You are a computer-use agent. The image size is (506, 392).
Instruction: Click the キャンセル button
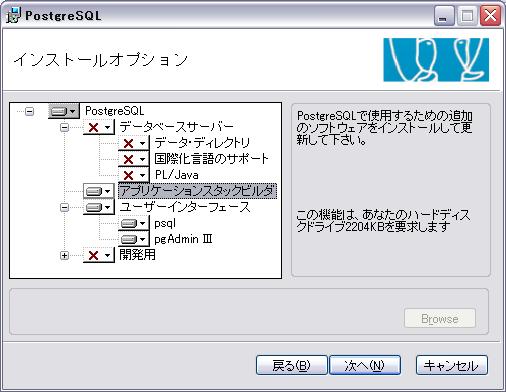452,365
